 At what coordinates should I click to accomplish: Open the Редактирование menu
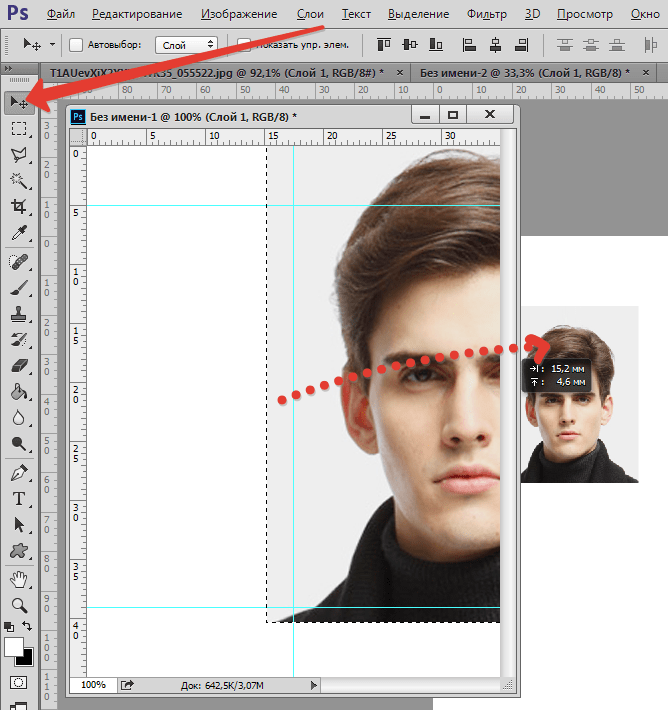[137, 14]
